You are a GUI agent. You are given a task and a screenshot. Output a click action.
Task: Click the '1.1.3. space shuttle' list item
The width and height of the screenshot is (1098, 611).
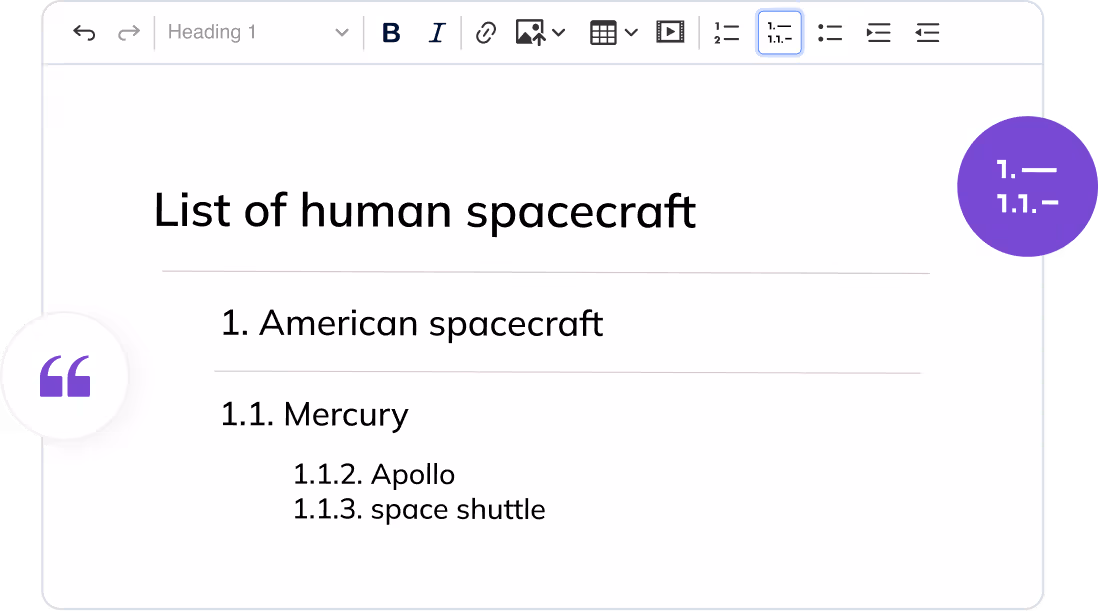point(419,509)
